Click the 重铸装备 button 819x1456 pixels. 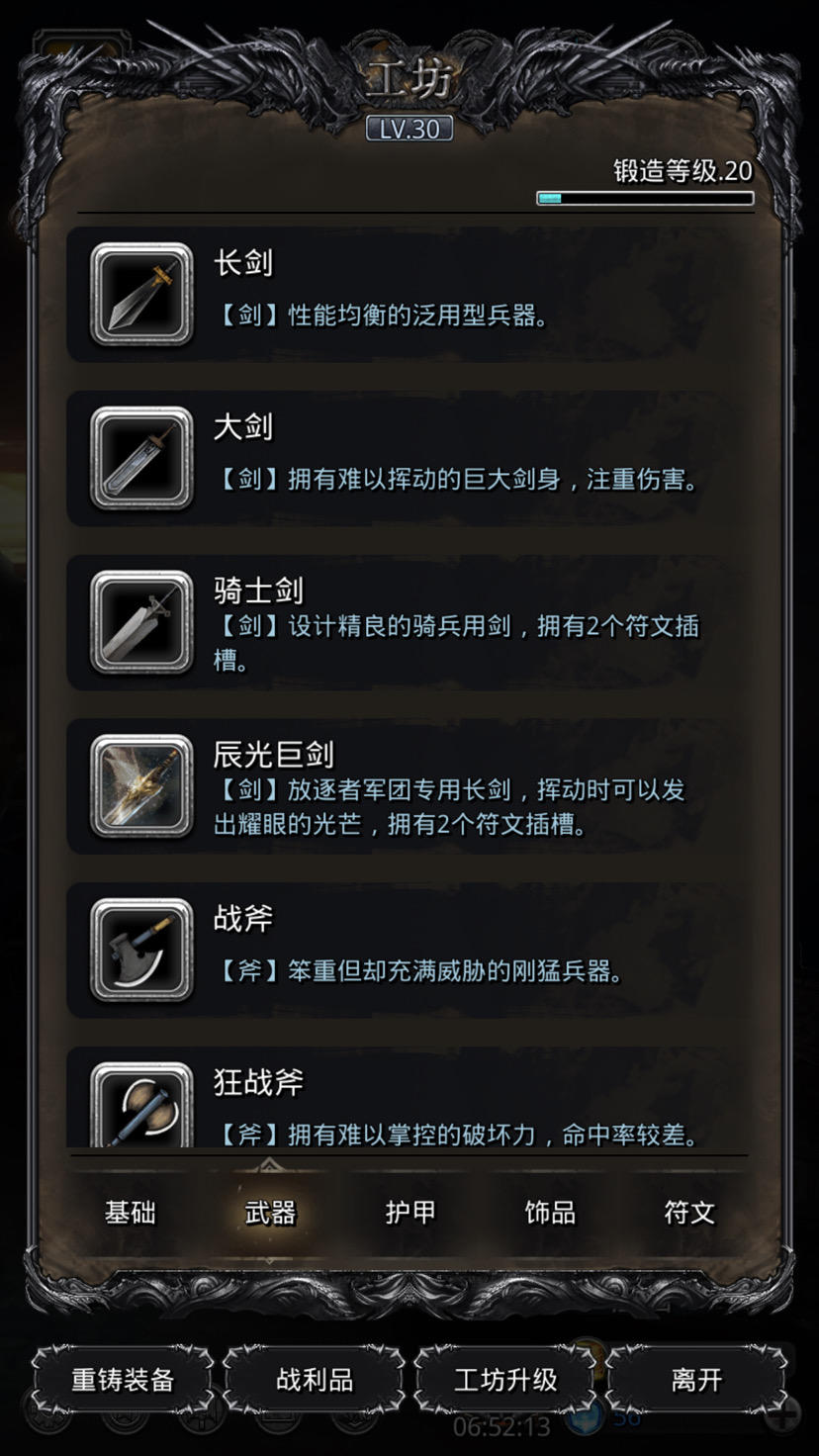tap(123, 1380)
